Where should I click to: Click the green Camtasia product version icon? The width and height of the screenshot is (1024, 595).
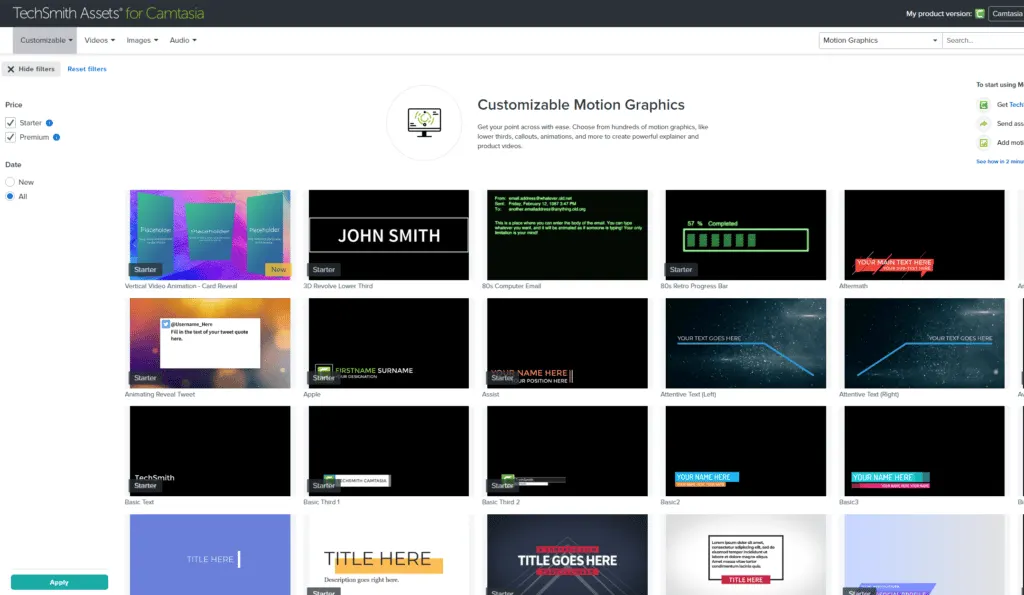click(x=980, y=13)
